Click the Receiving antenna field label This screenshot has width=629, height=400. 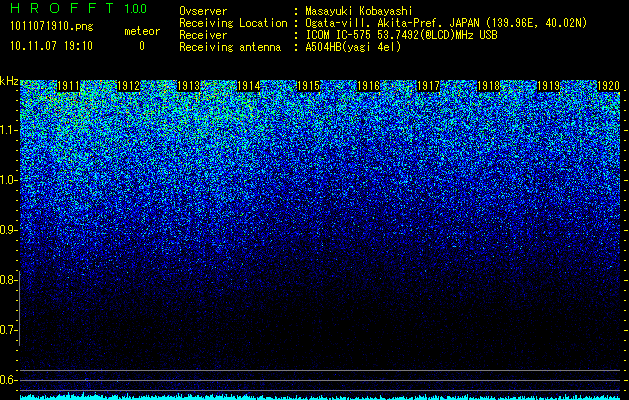(x=230, y=47)
